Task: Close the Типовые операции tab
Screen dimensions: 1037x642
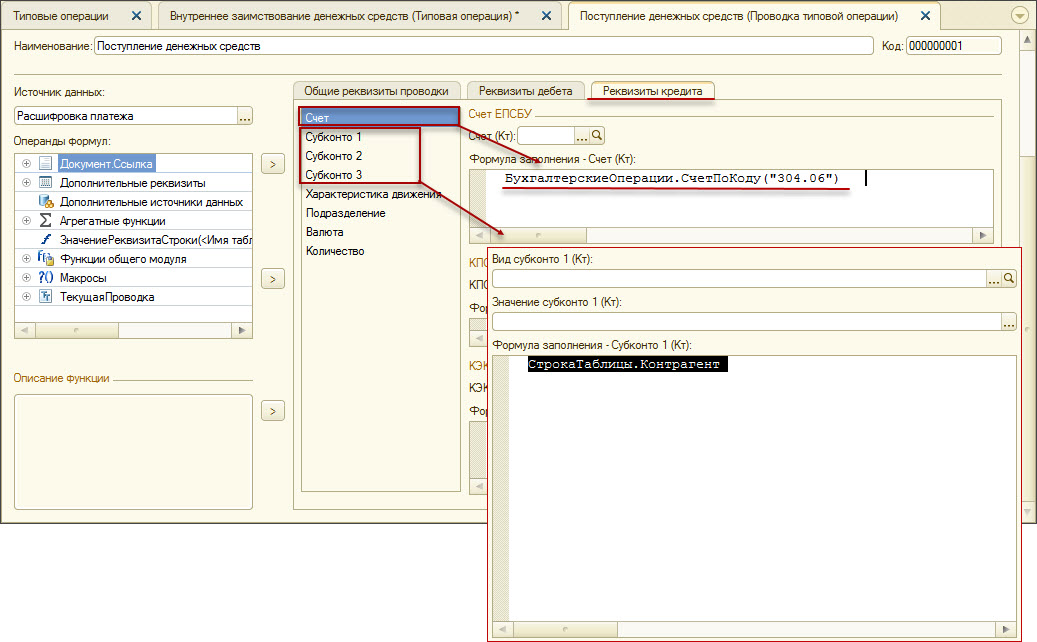Action: 136,16
